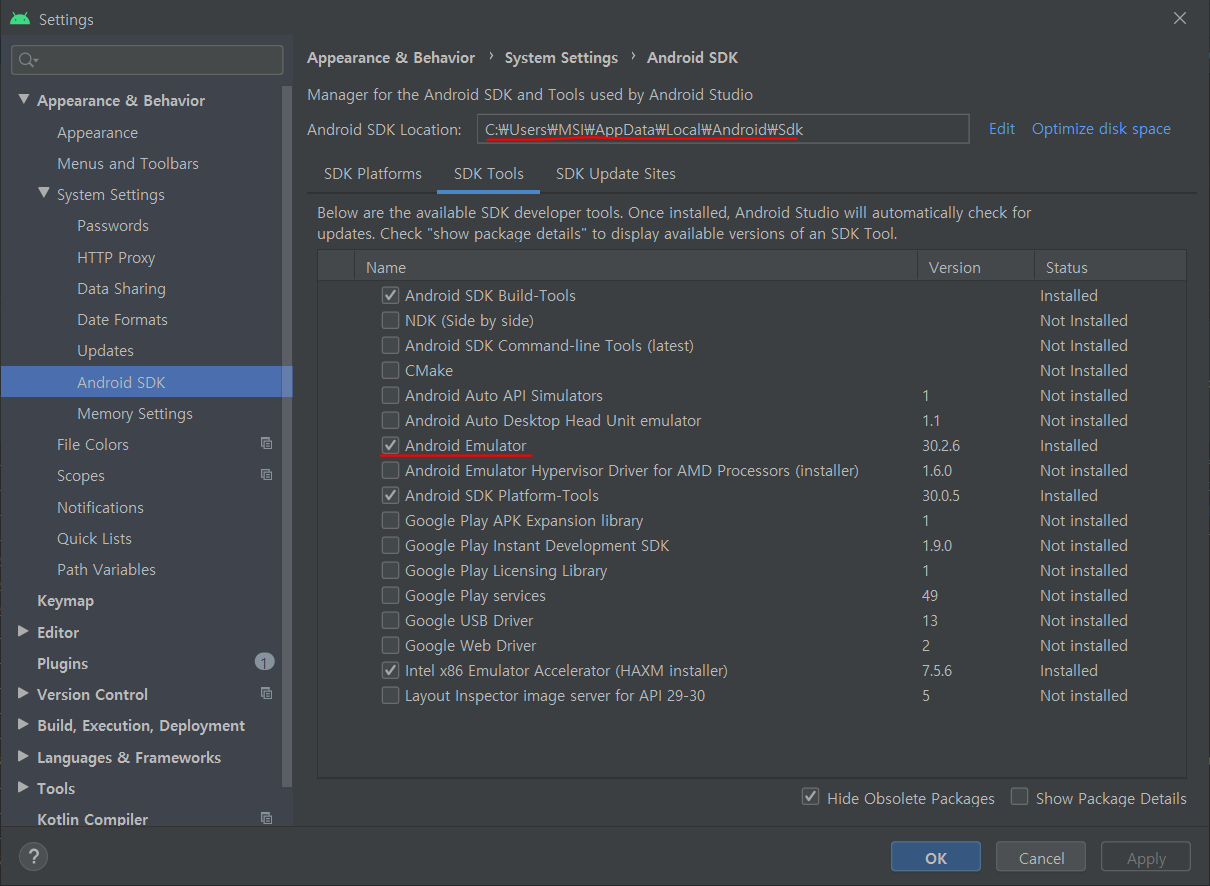Check the NDK (Side by side) checkbox

390,320
